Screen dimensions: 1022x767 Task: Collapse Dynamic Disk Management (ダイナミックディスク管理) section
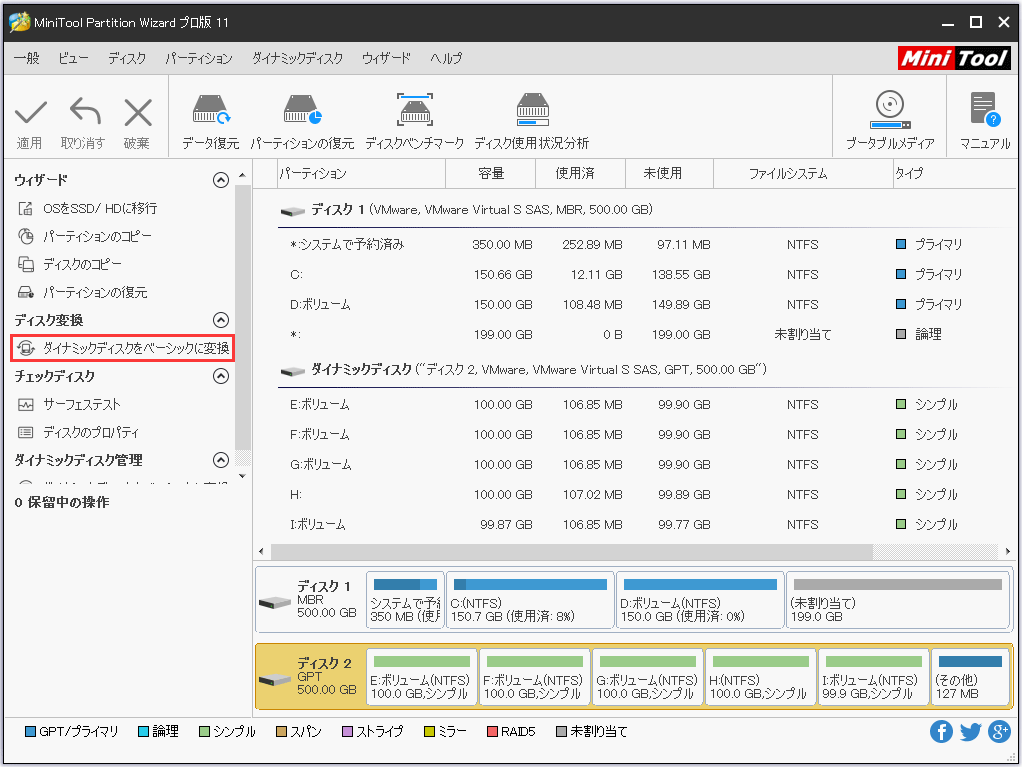(221, 460)
